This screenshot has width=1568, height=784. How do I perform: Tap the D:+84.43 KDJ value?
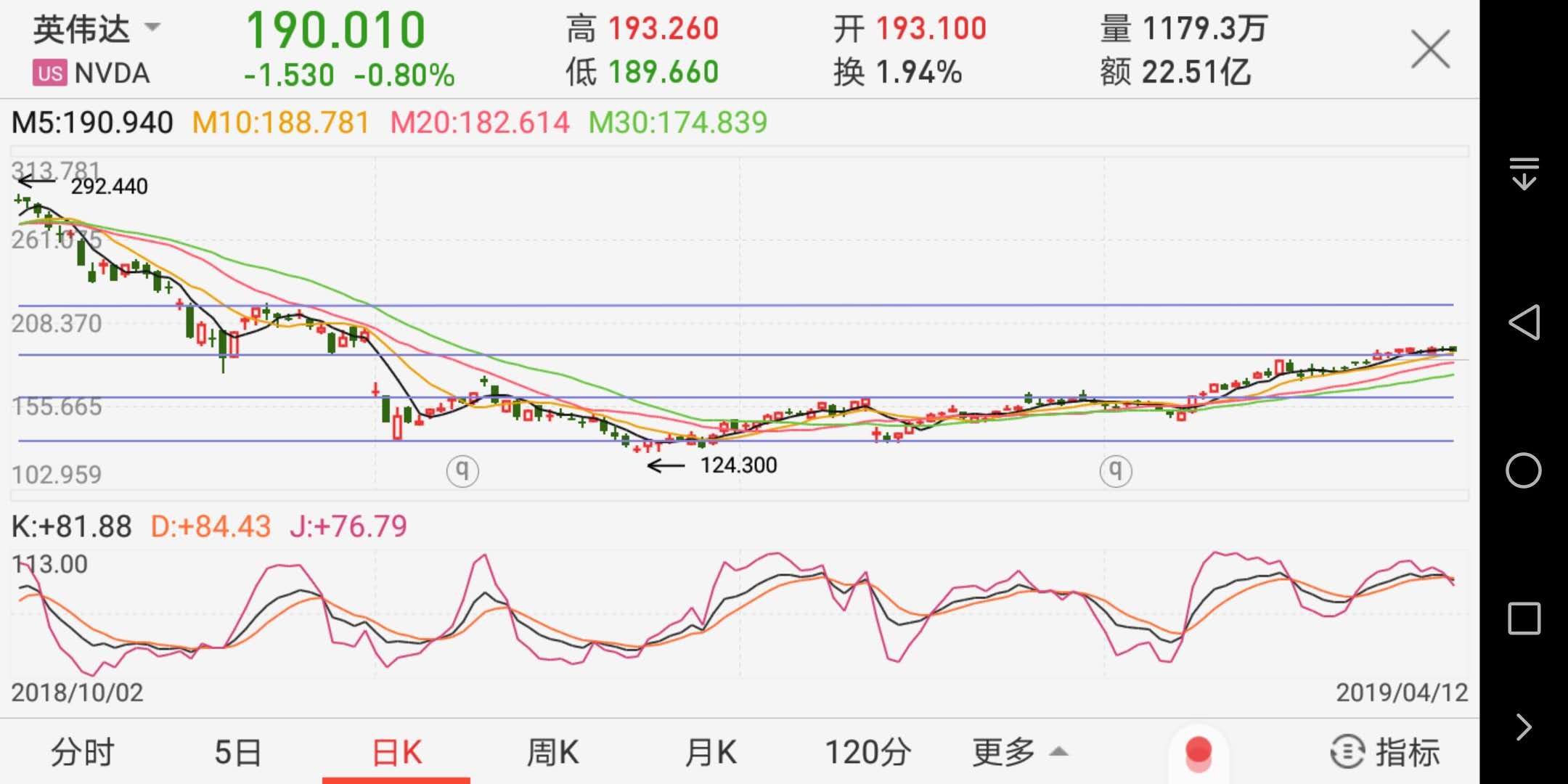point(211,526)
